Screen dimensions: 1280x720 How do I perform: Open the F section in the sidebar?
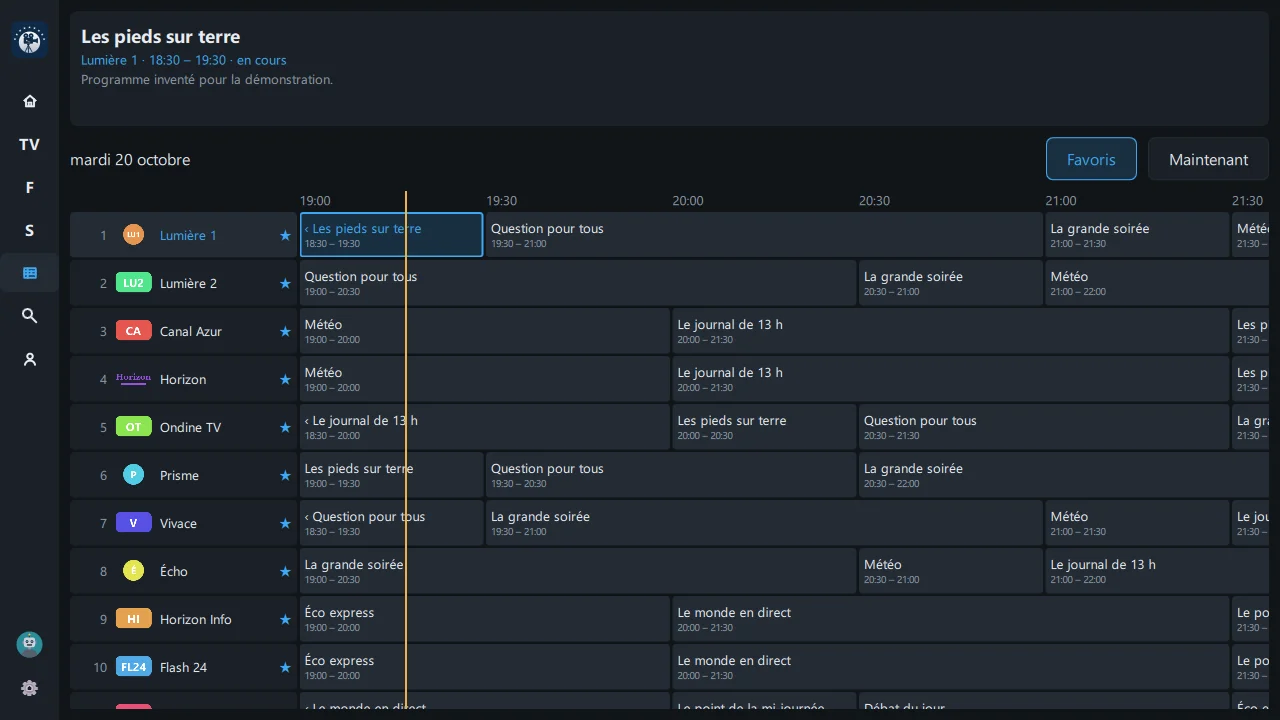(29, 187)
